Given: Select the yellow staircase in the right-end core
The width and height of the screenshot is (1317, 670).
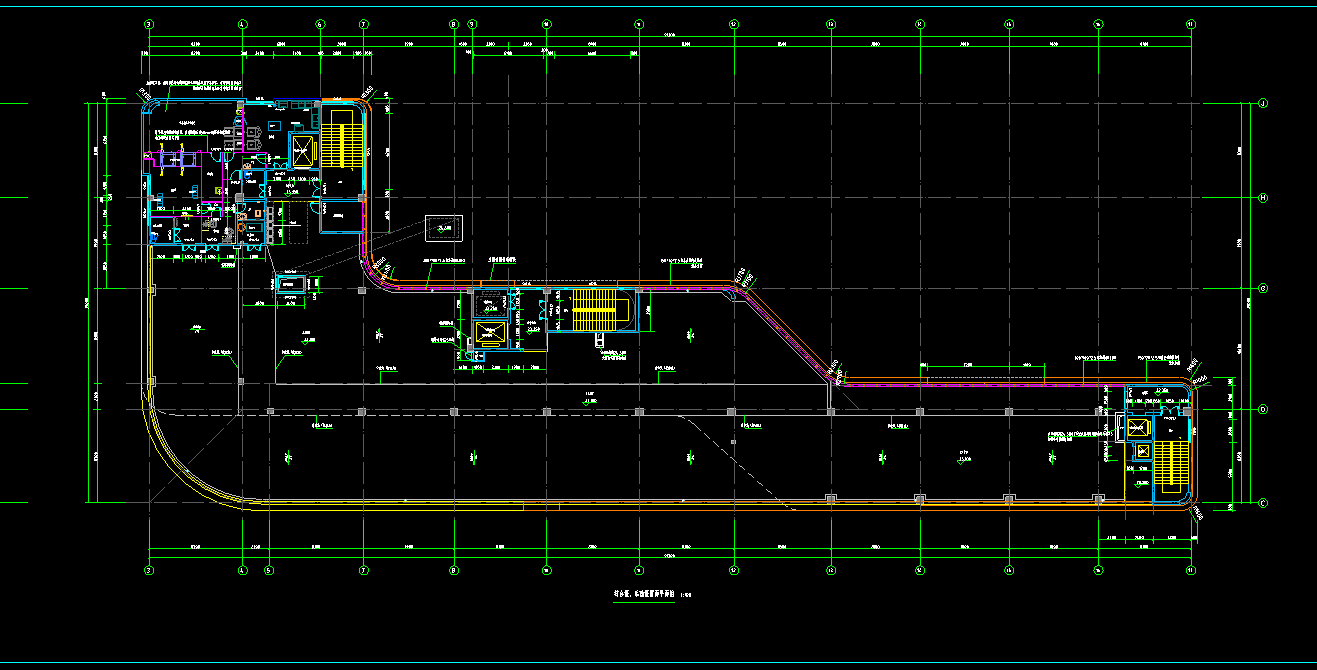Looking at the screenshot, I should [x=1171, y=465].
